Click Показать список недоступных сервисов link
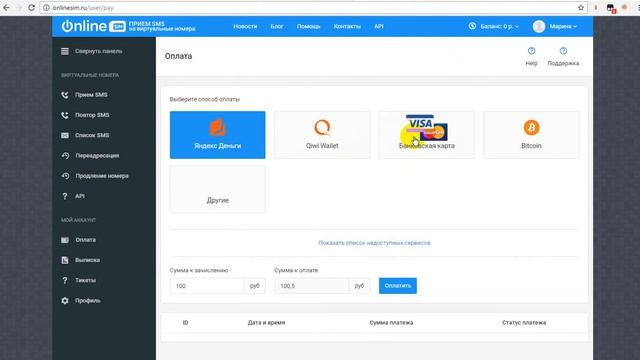640x360 pixels. (374, 243)
